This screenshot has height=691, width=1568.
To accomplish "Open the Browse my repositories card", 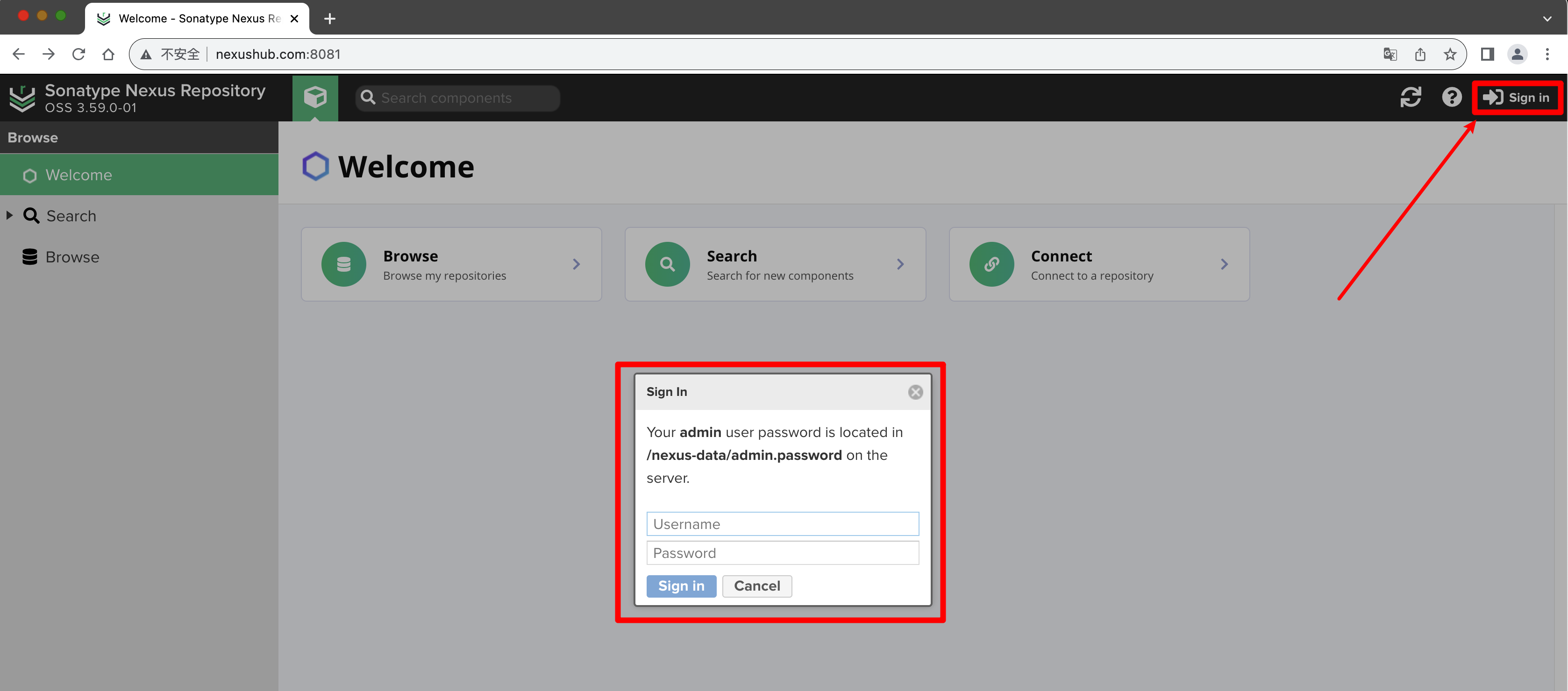I will [x=451, y=264].
